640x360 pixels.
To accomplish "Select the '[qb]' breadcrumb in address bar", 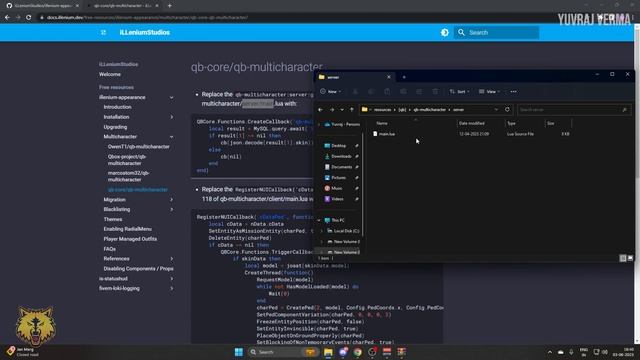I will pyautogui.click(x=402, y=109).
